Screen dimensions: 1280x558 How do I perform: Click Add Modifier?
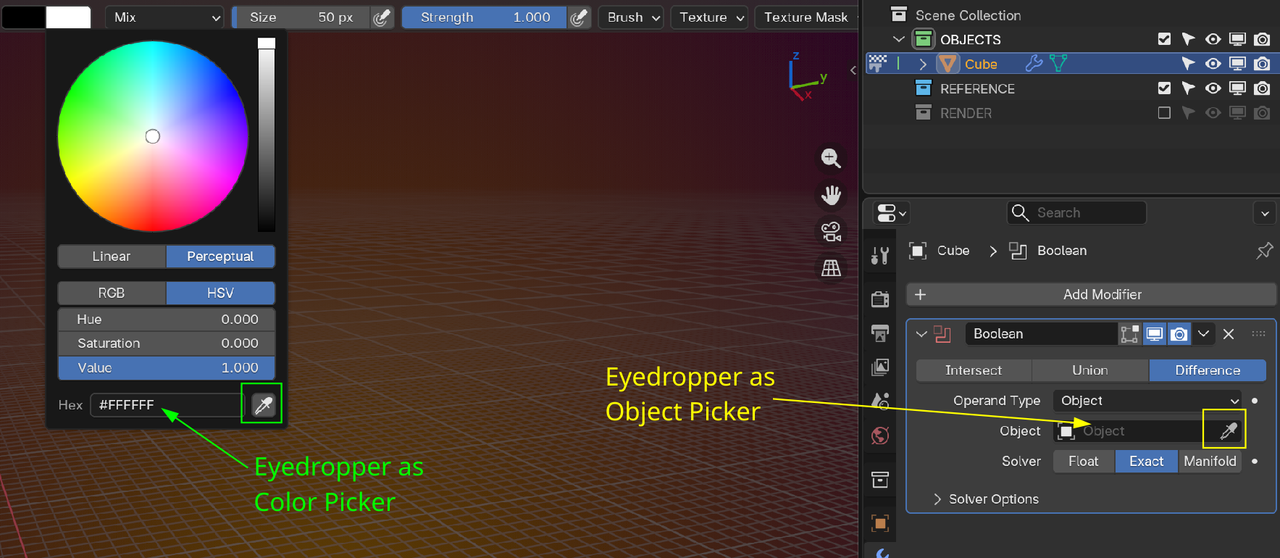click(x=1092, y=295)
